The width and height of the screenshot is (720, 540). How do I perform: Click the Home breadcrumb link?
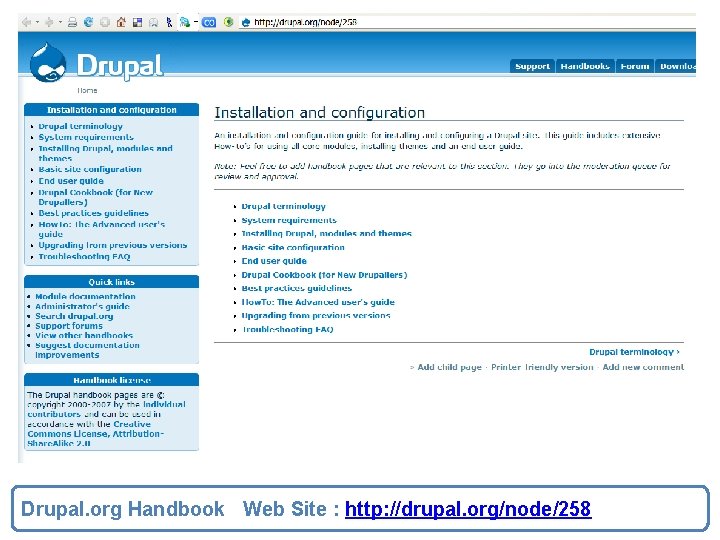[x=87, y=90]
